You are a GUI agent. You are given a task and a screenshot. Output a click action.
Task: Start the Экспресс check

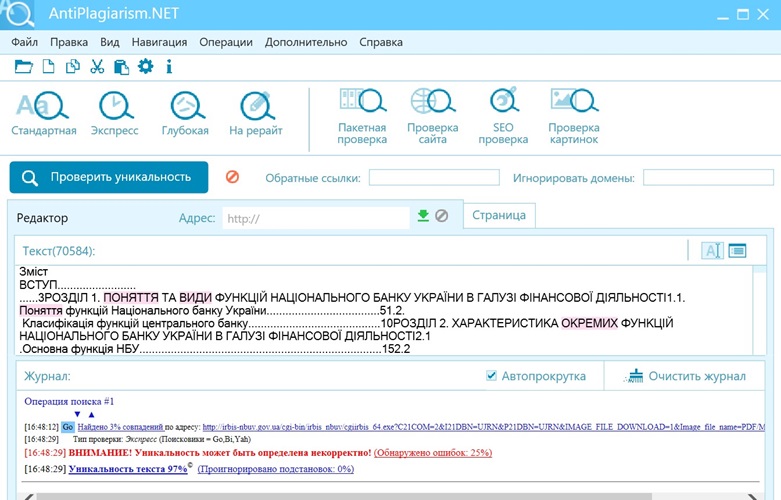(115, 113)
